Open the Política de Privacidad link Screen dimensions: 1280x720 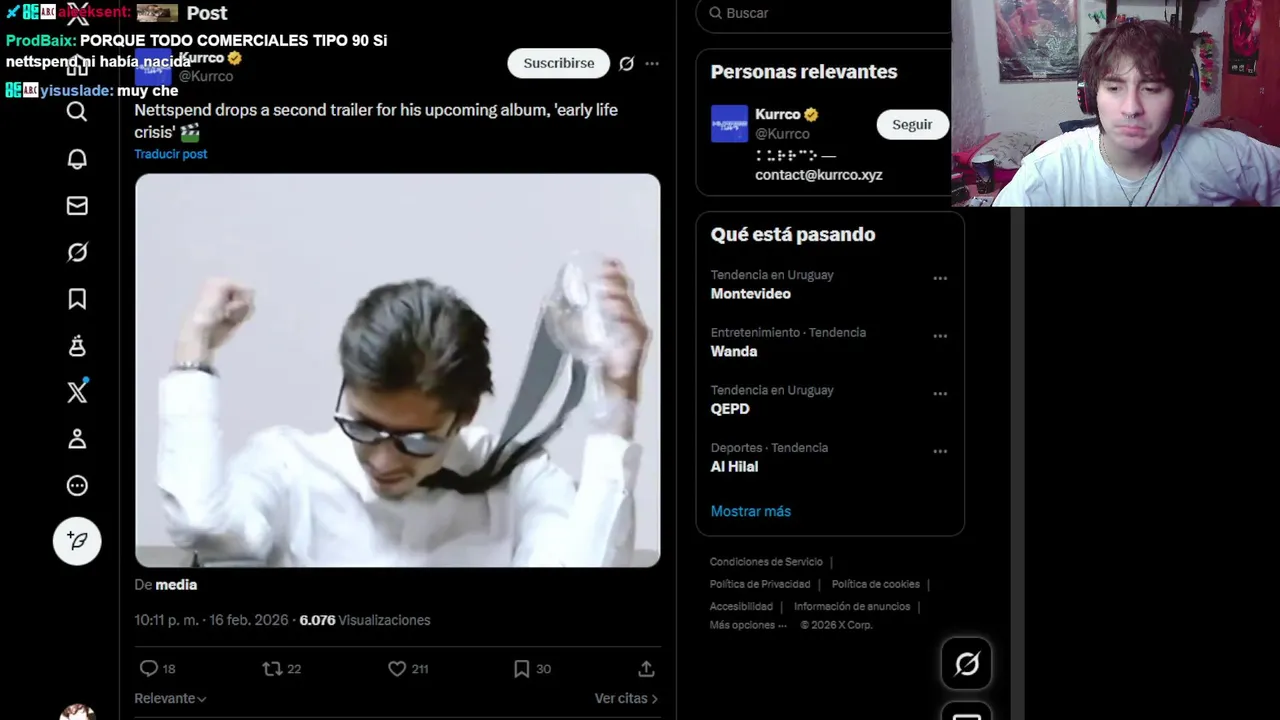point(760,584)
